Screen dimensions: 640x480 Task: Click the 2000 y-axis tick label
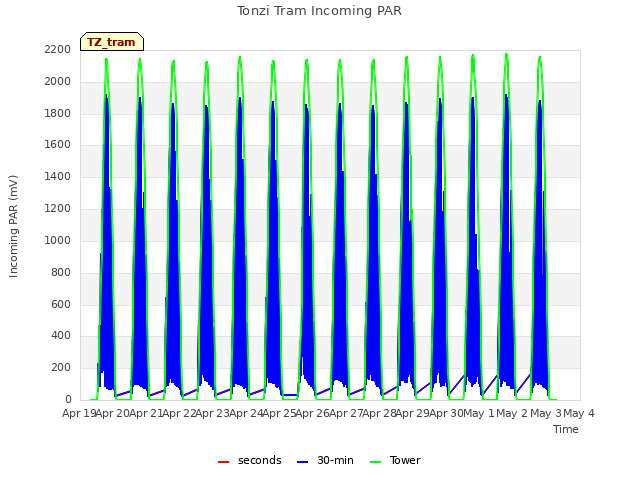point(58,81)
